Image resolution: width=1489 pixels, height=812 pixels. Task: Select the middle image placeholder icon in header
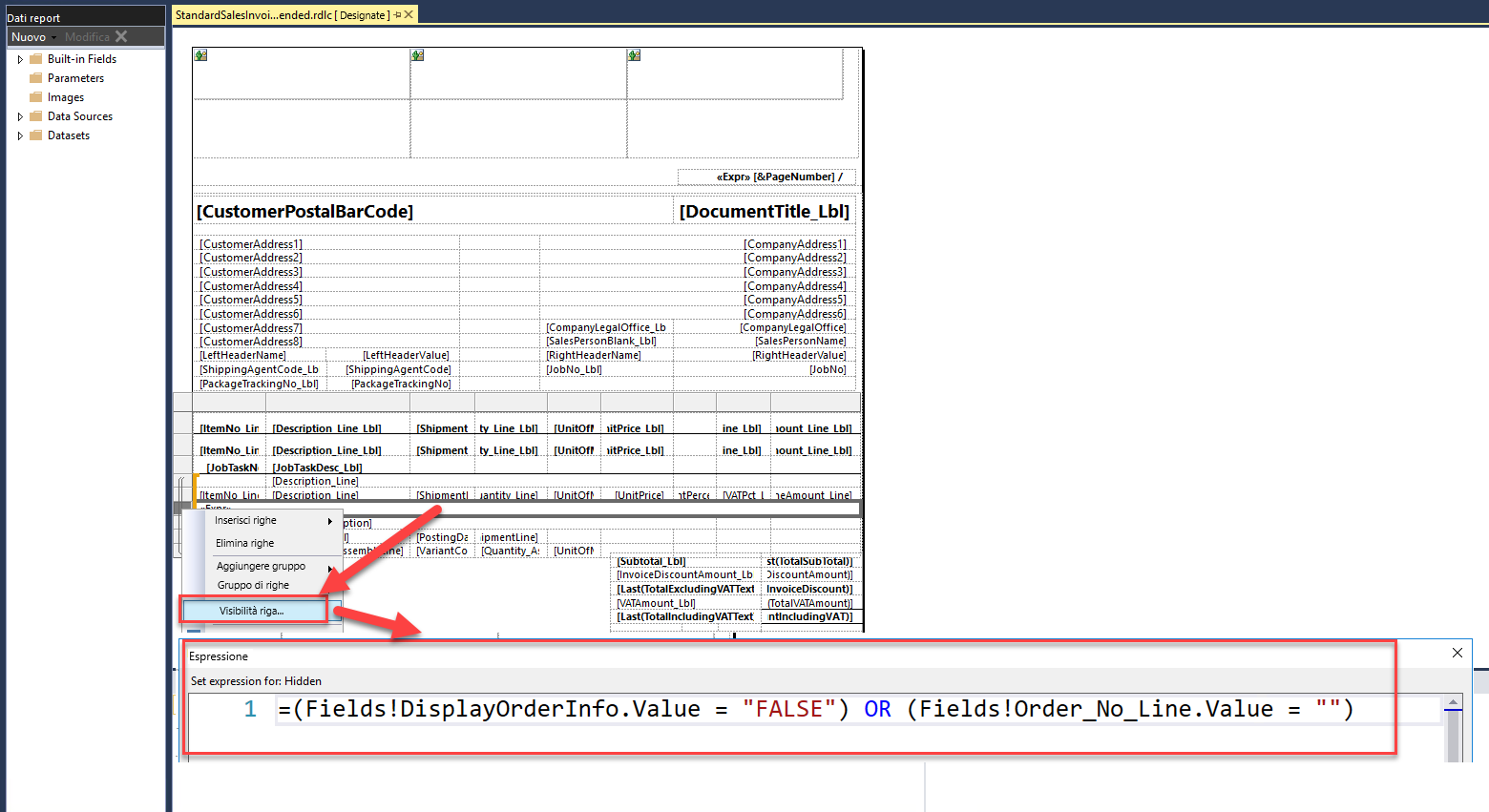[417, 55]
